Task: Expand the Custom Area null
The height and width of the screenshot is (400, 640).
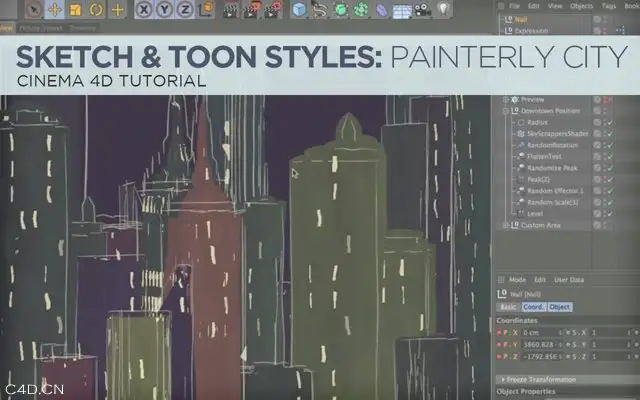Action: click(506, 225)
